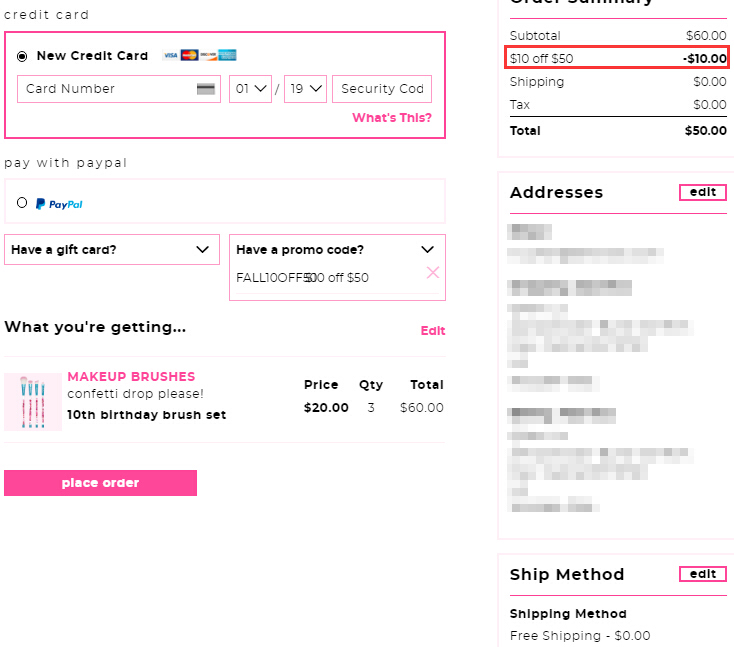Image resolution: width=734 pixels, height=647 pixels.
Task: Open the makeup brush set thumbnail
Action: 33,402
